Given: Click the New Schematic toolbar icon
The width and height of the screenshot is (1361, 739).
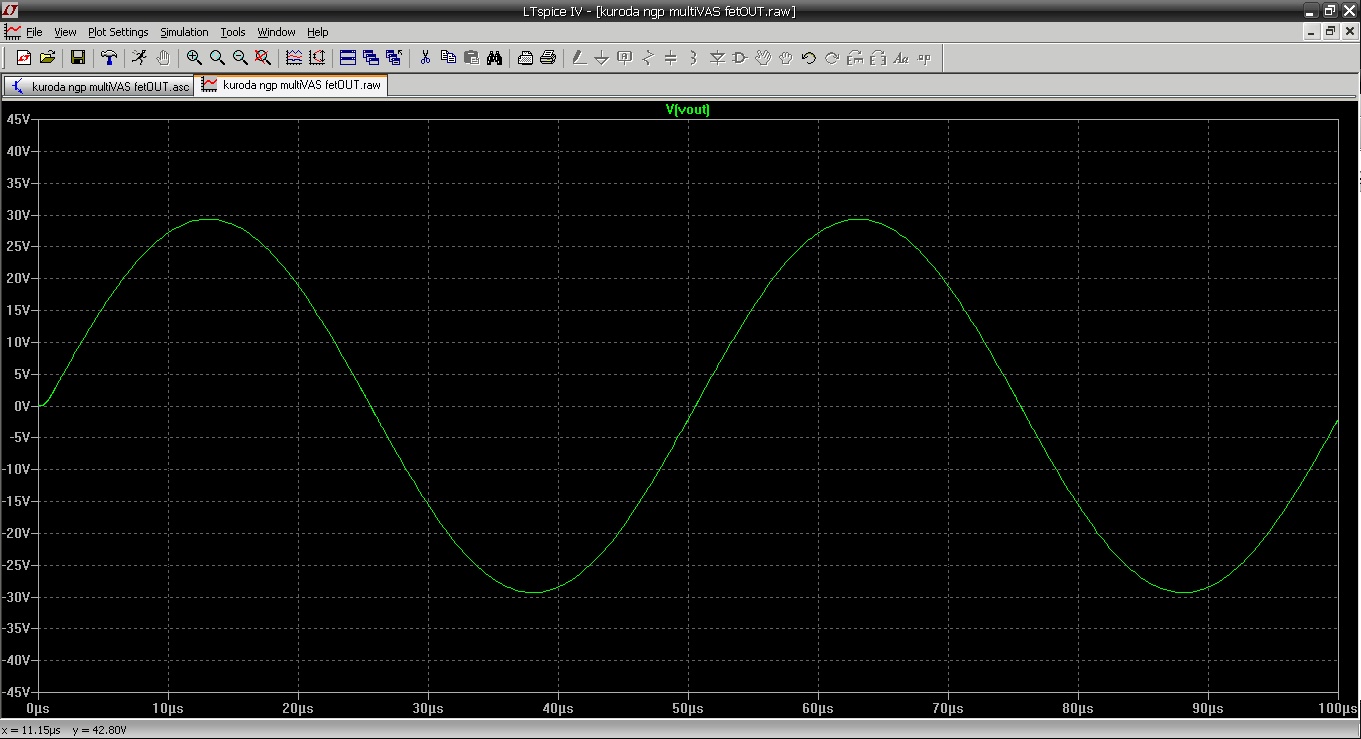Looking at the screenshot, I should [x=24, y=58].
